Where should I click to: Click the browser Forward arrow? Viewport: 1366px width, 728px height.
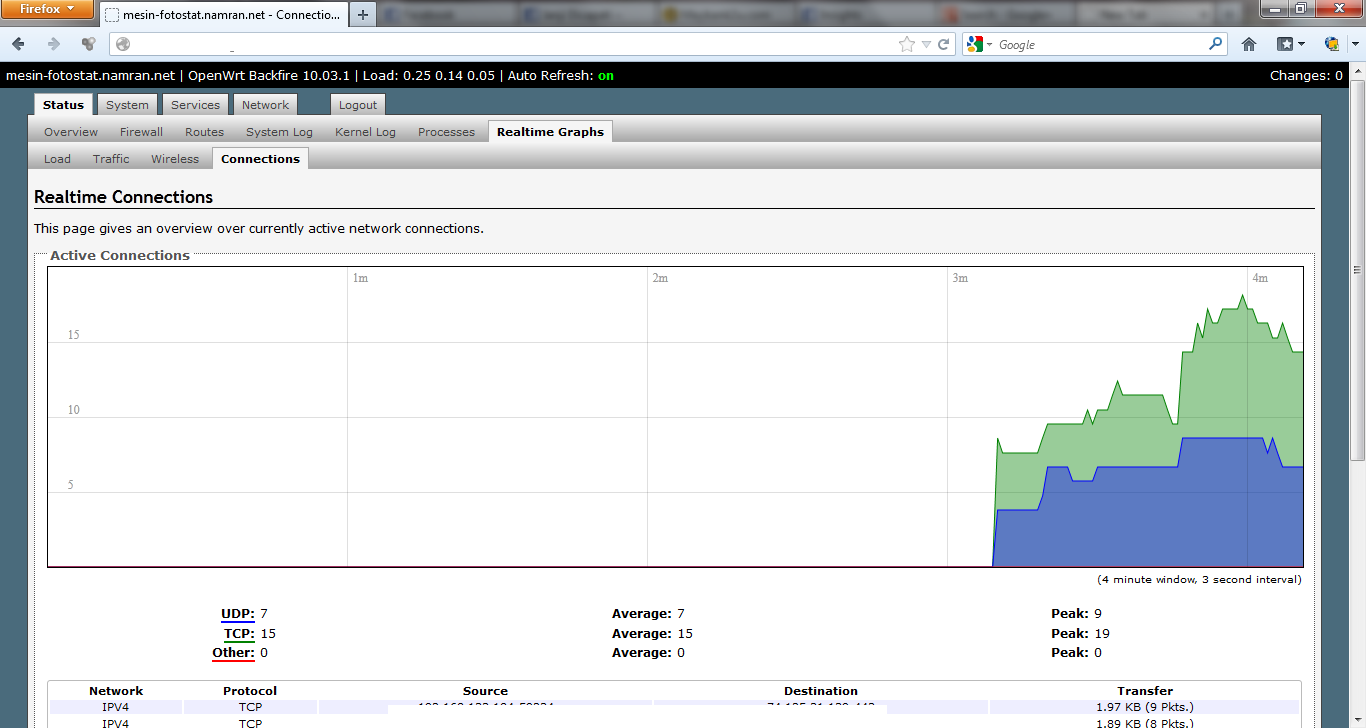(54, 44)
